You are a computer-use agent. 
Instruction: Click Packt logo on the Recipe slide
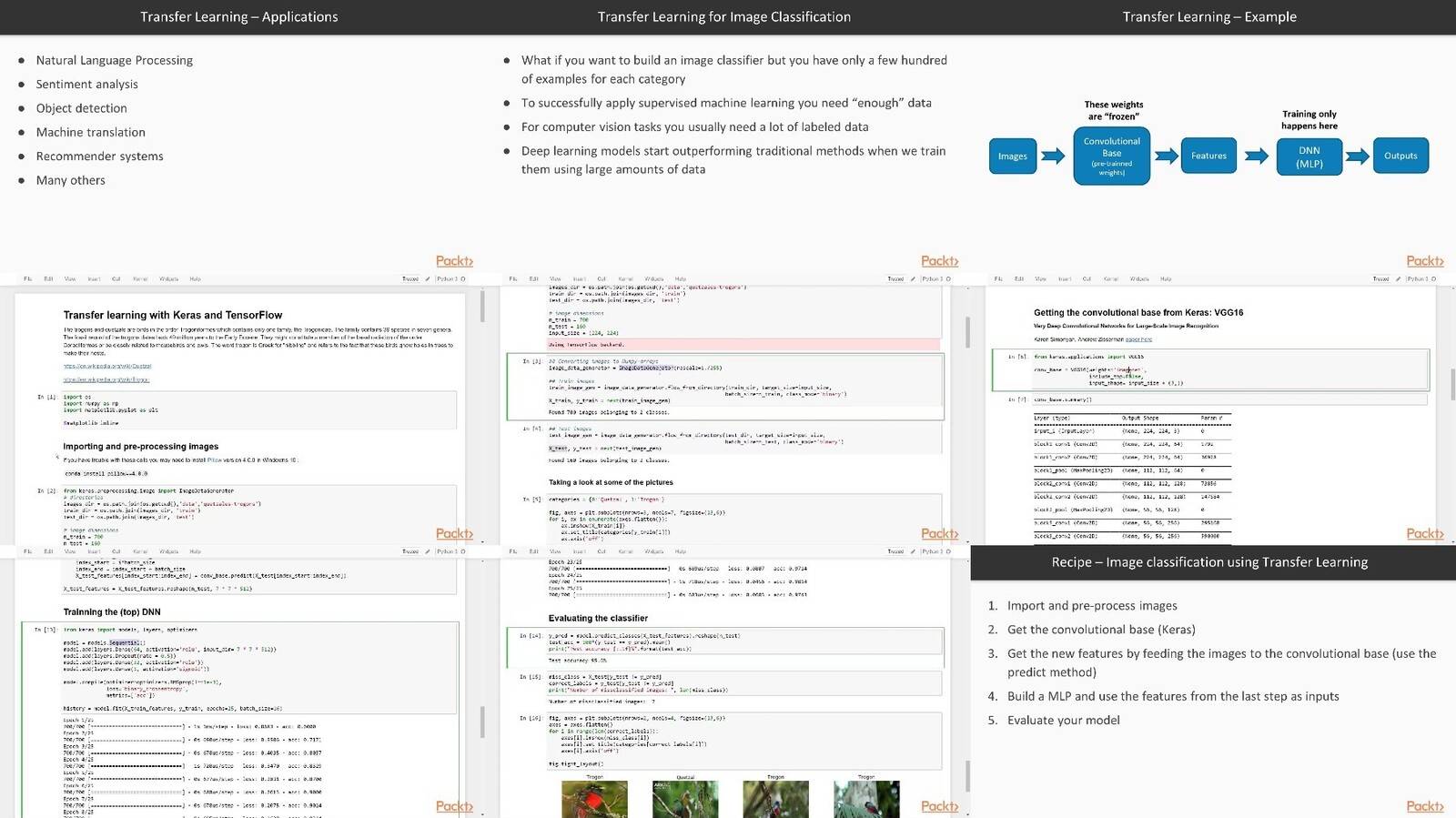1425,806
